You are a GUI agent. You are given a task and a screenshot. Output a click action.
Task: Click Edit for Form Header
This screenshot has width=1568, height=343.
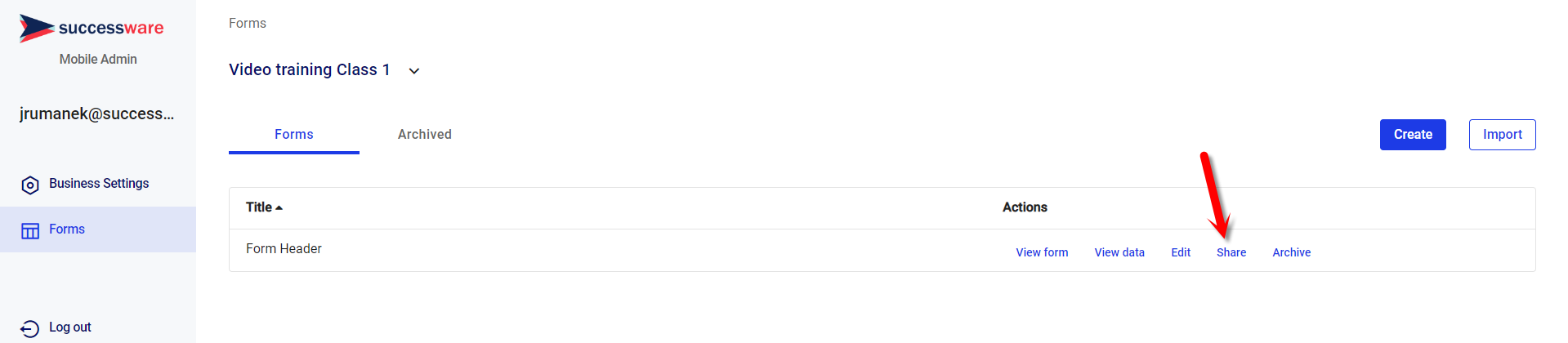coord(1181,252)
